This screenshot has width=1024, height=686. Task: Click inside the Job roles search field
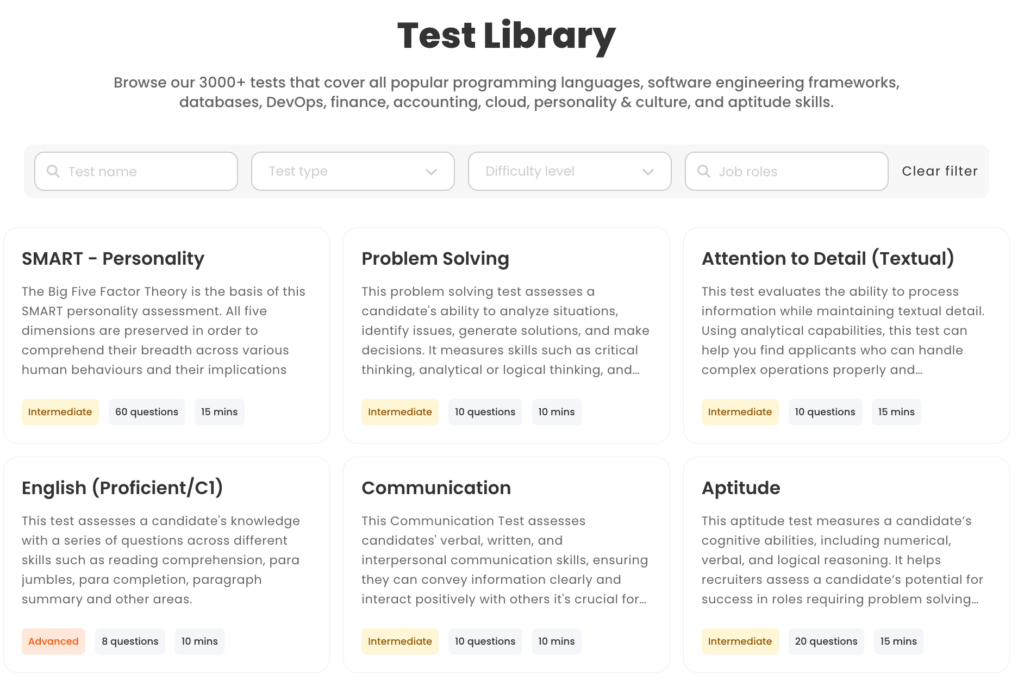point(786,171)
